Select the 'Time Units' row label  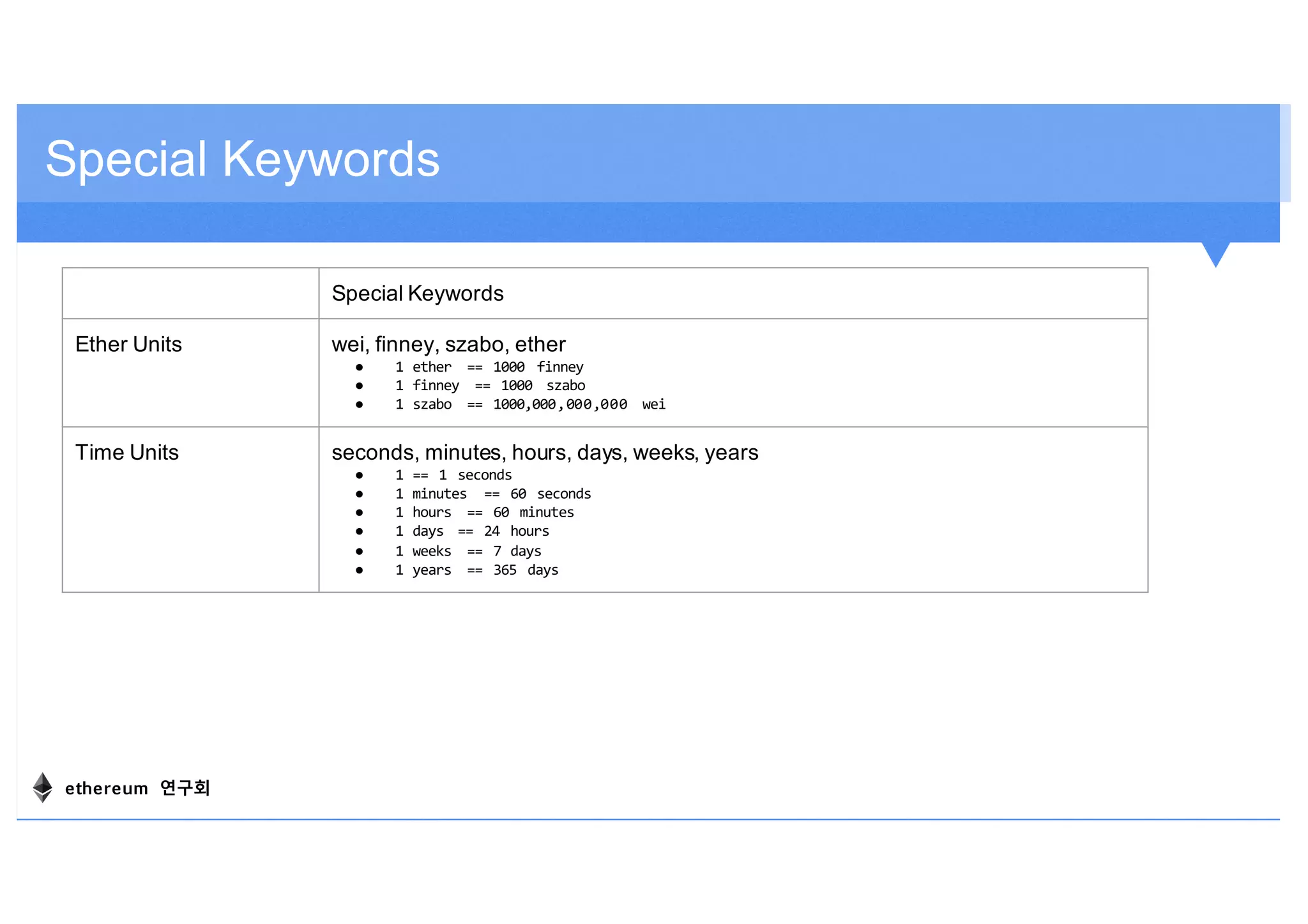point(127,452)
